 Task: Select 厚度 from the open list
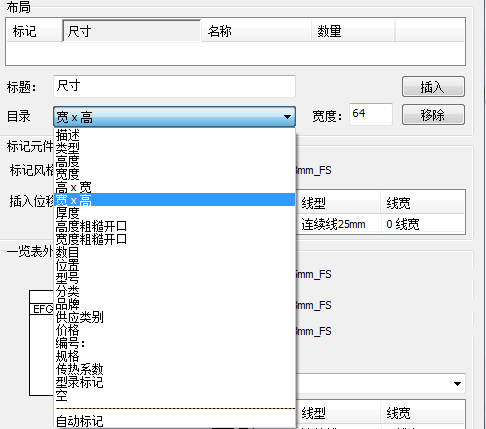click(174, 213)
